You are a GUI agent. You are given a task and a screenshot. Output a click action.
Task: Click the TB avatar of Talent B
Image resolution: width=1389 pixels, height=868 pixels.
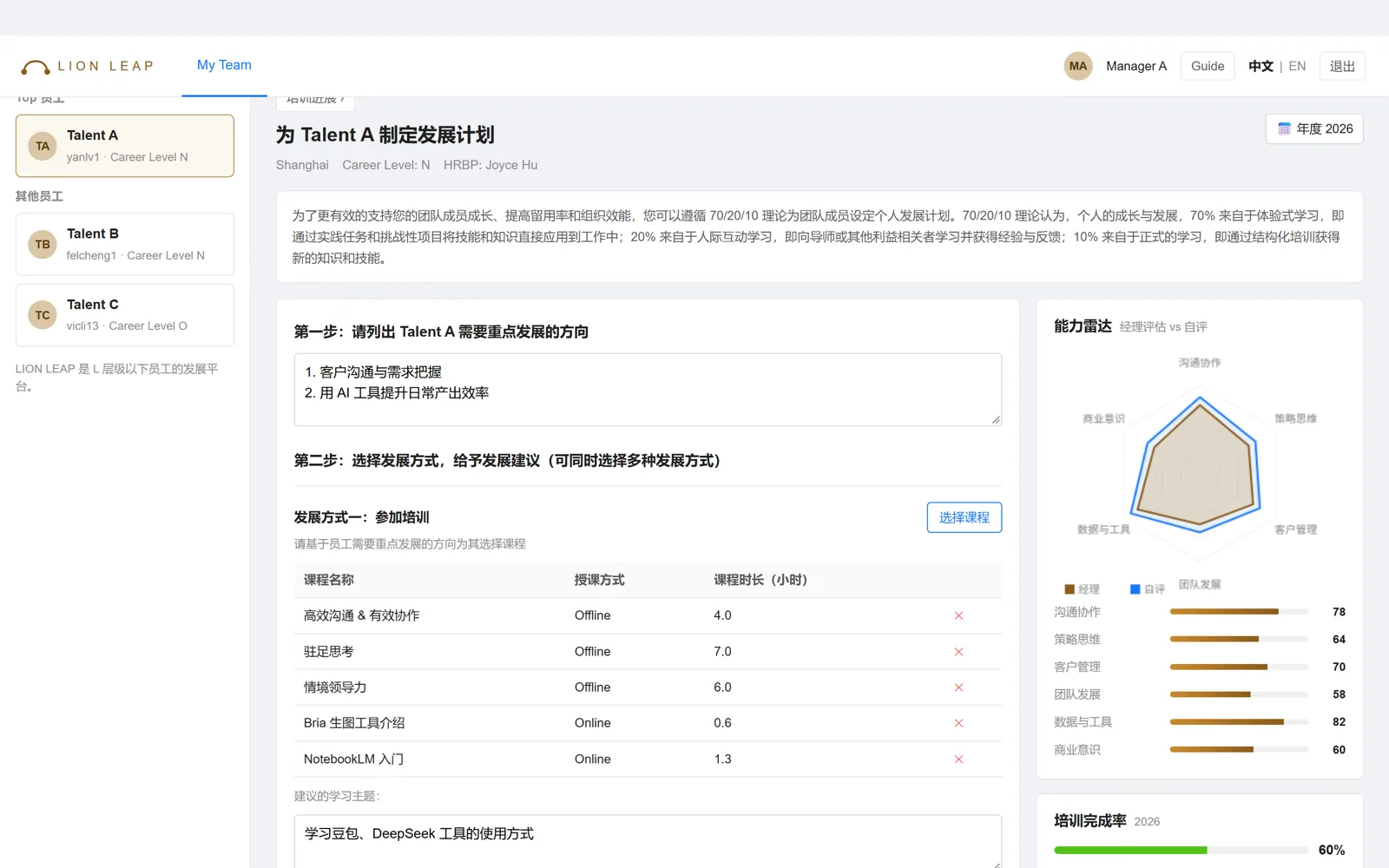[x=43, y=245]
